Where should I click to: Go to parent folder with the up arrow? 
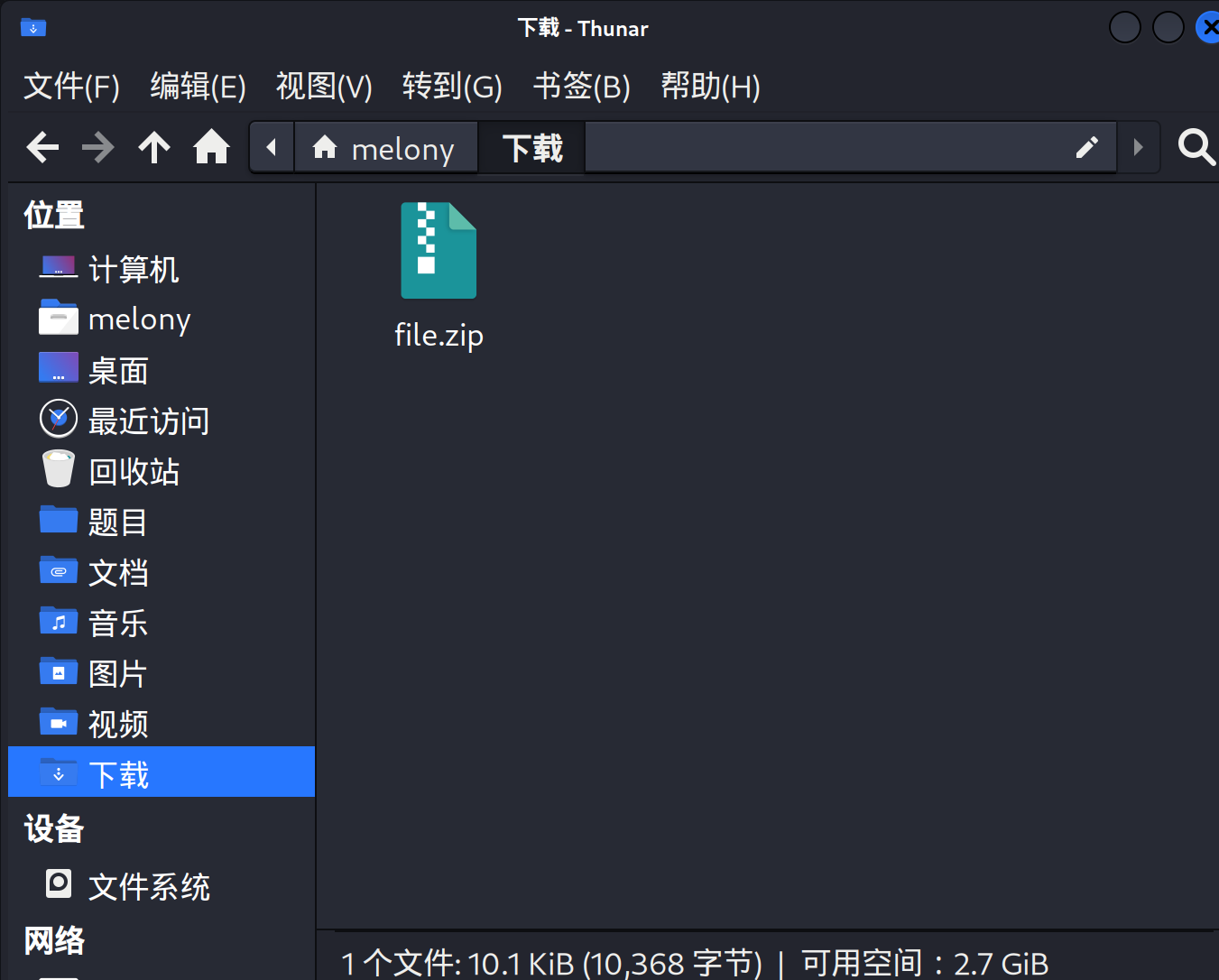[x=154, y=147]
